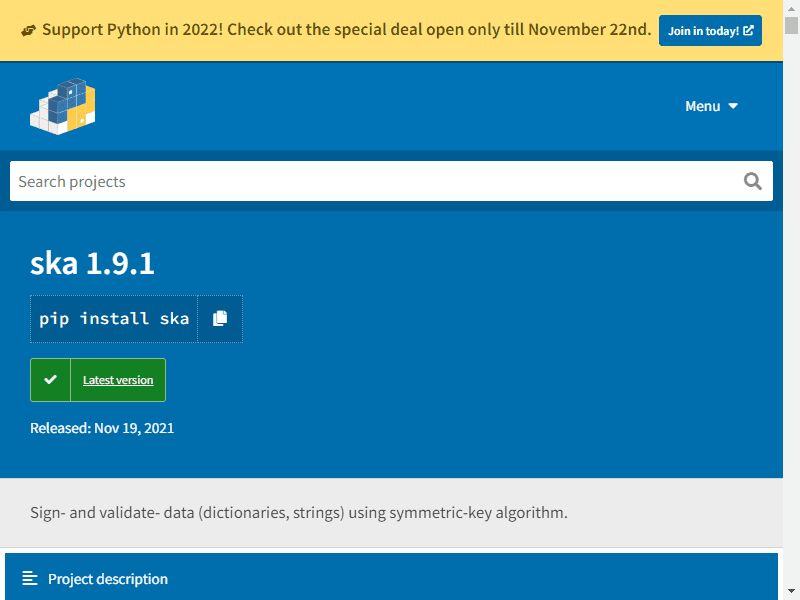Viewport: 800px width, 600px height.
Task: Click external-link icon on Join button
Action: coord(748,31)
